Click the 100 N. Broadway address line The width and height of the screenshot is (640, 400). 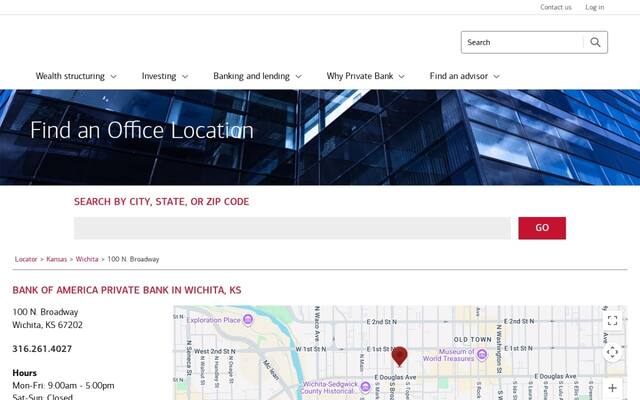[x=45, y=312]
